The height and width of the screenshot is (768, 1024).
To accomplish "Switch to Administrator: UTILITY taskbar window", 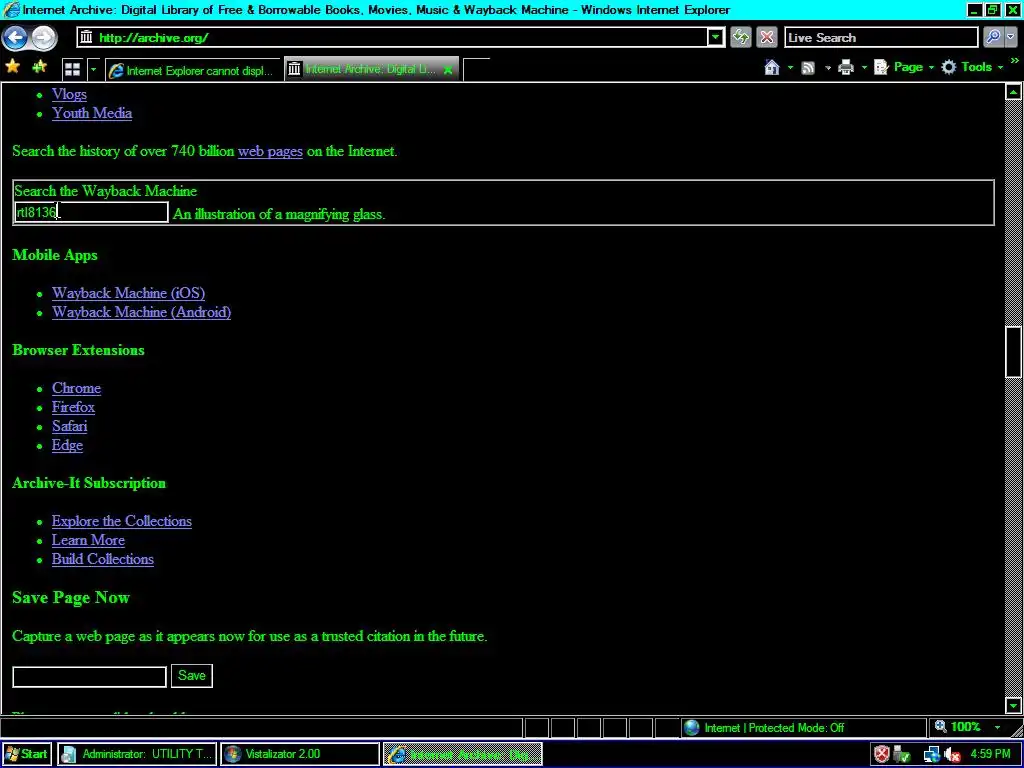I will point(136,754).
